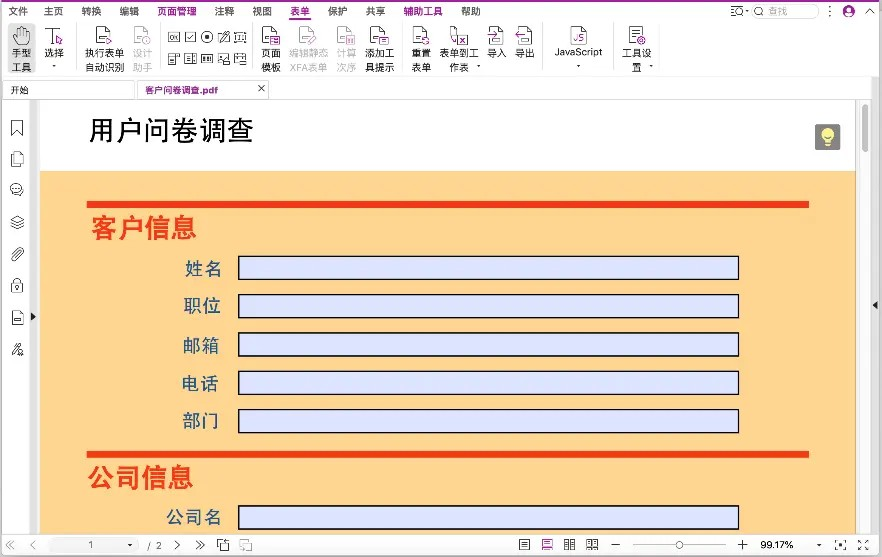This screenshot has width=882, height=557.
Task: Open the Security lock panel in sidebar
Action: pyautogui.click(x=17, y=286)
